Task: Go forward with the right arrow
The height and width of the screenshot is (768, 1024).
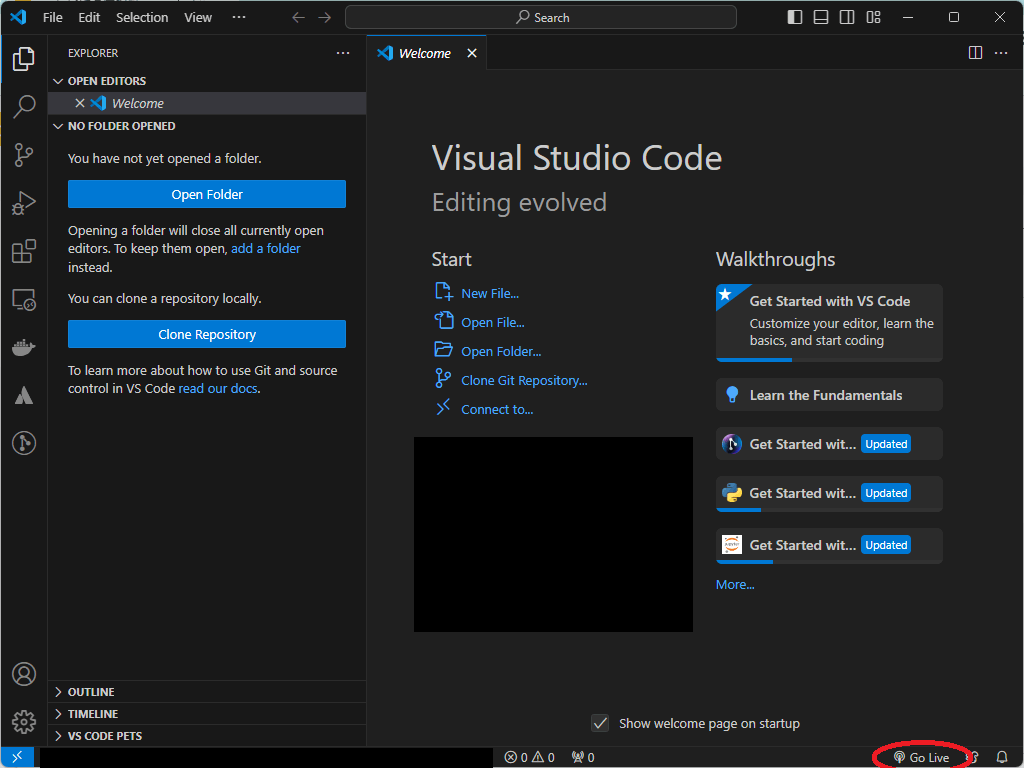Action: 325,18
